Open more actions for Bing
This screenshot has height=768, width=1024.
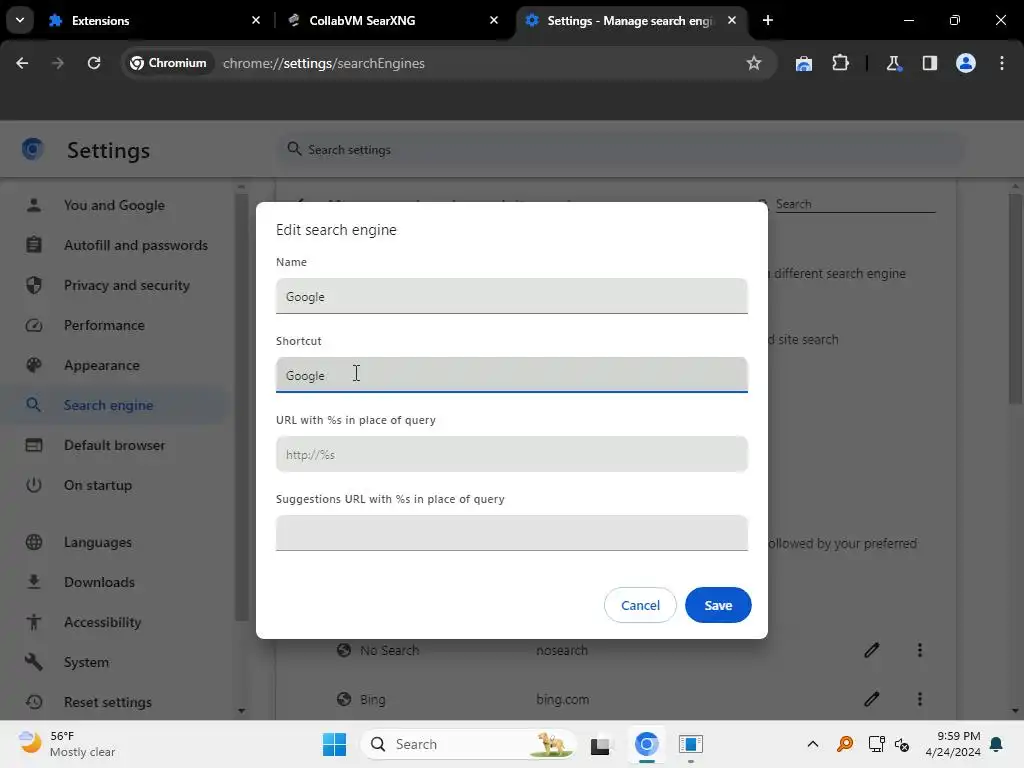920,699
